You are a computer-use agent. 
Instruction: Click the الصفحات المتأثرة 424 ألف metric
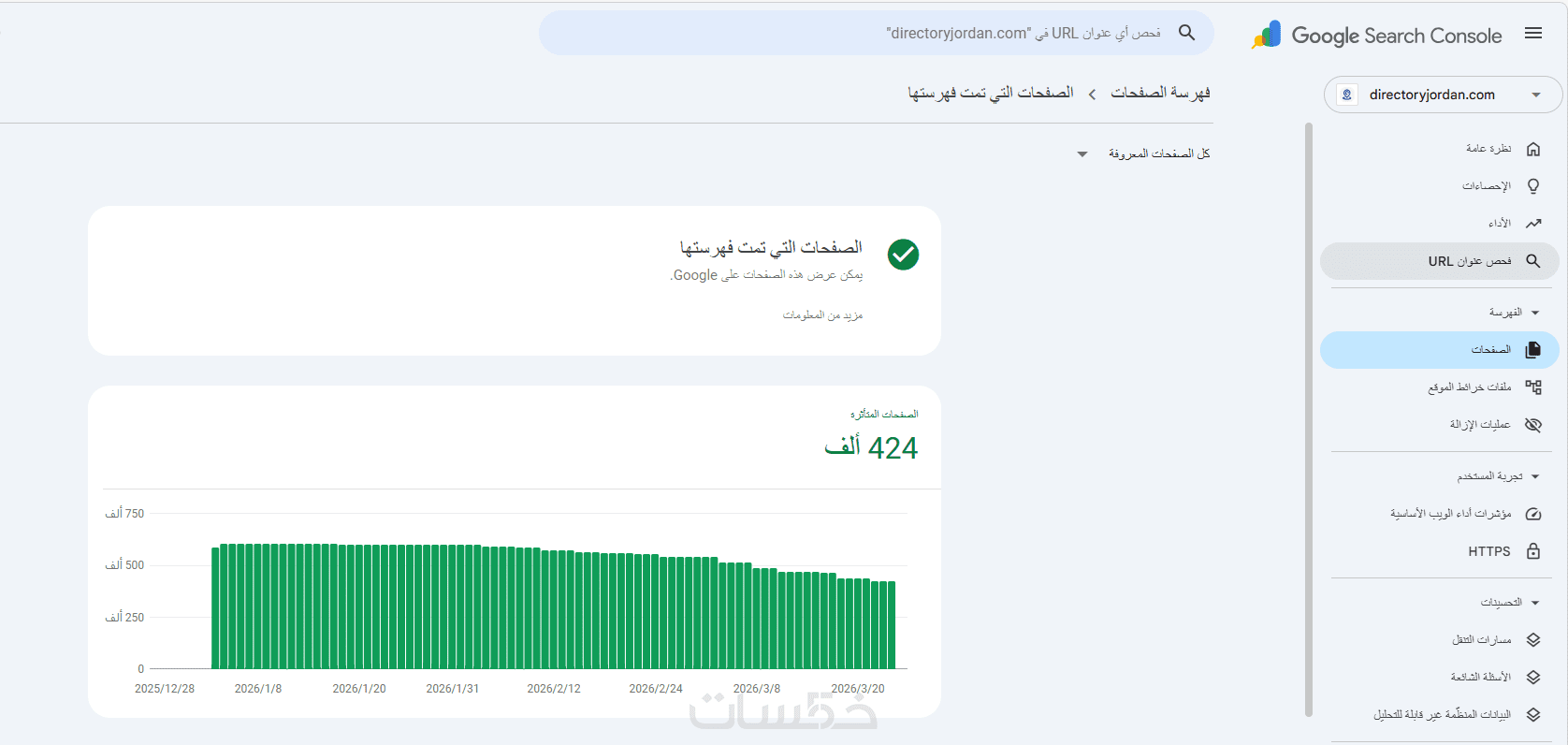coord(871,437)
